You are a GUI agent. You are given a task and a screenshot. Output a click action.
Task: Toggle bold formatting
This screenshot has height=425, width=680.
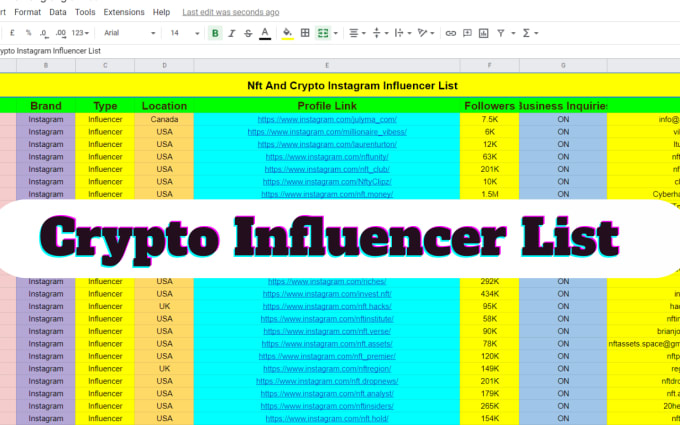coord(215,33)
